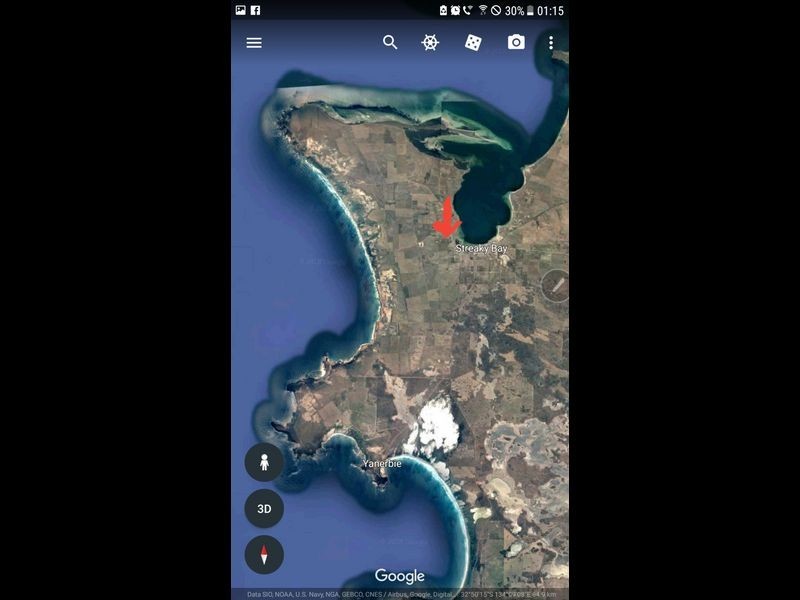Tap the I'm Feeling Lucky dice
Screen dimensions: 800x600
pos(473,42)
